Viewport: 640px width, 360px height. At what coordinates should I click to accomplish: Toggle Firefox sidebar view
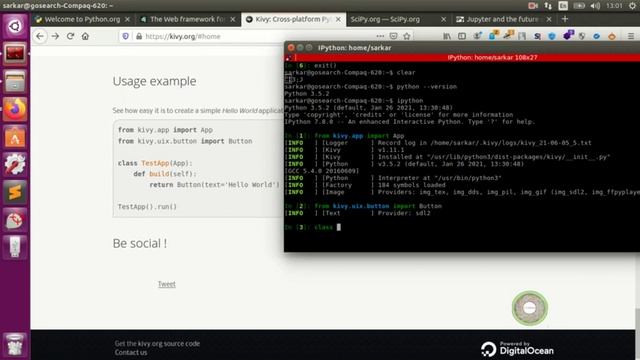(462, 36)
